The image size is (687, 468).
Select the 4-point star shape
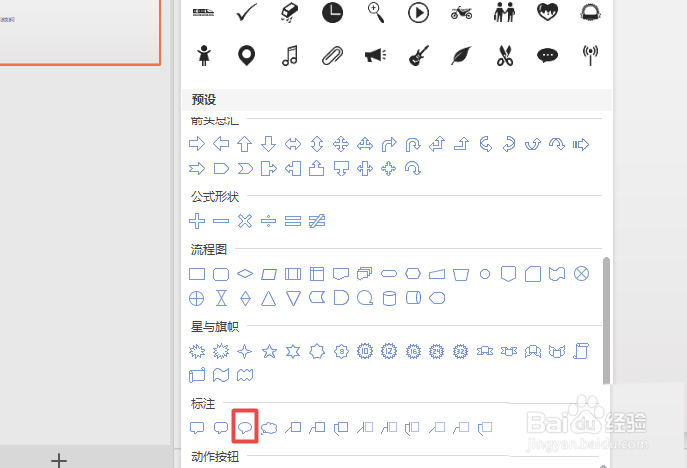pyautogui.click(x=244, y=351)
